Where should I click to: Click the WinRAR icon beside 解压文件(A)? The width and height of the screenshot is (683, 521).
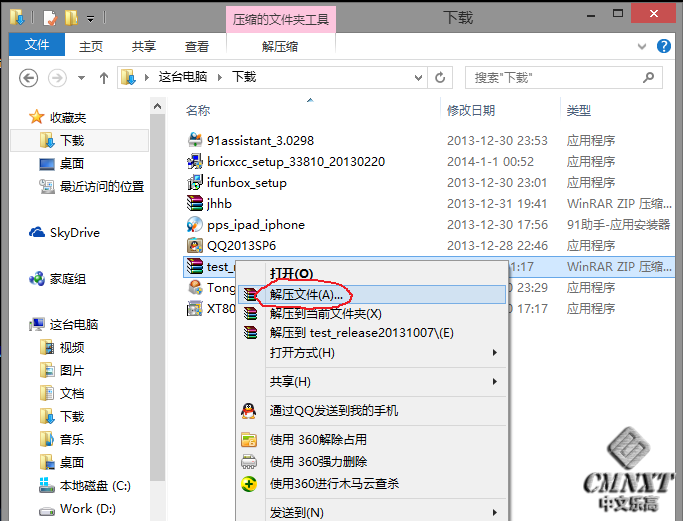point(250,295)
